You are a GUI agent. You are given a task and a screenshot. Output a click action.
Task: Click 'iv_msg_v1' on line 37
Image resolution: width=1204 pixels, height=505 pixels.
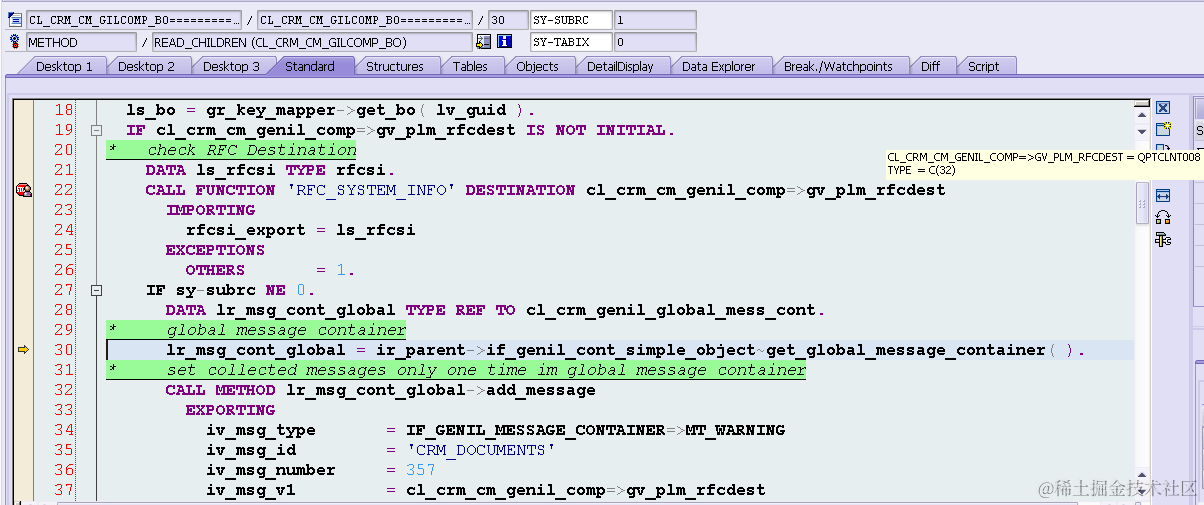click(x=251, y=490)
